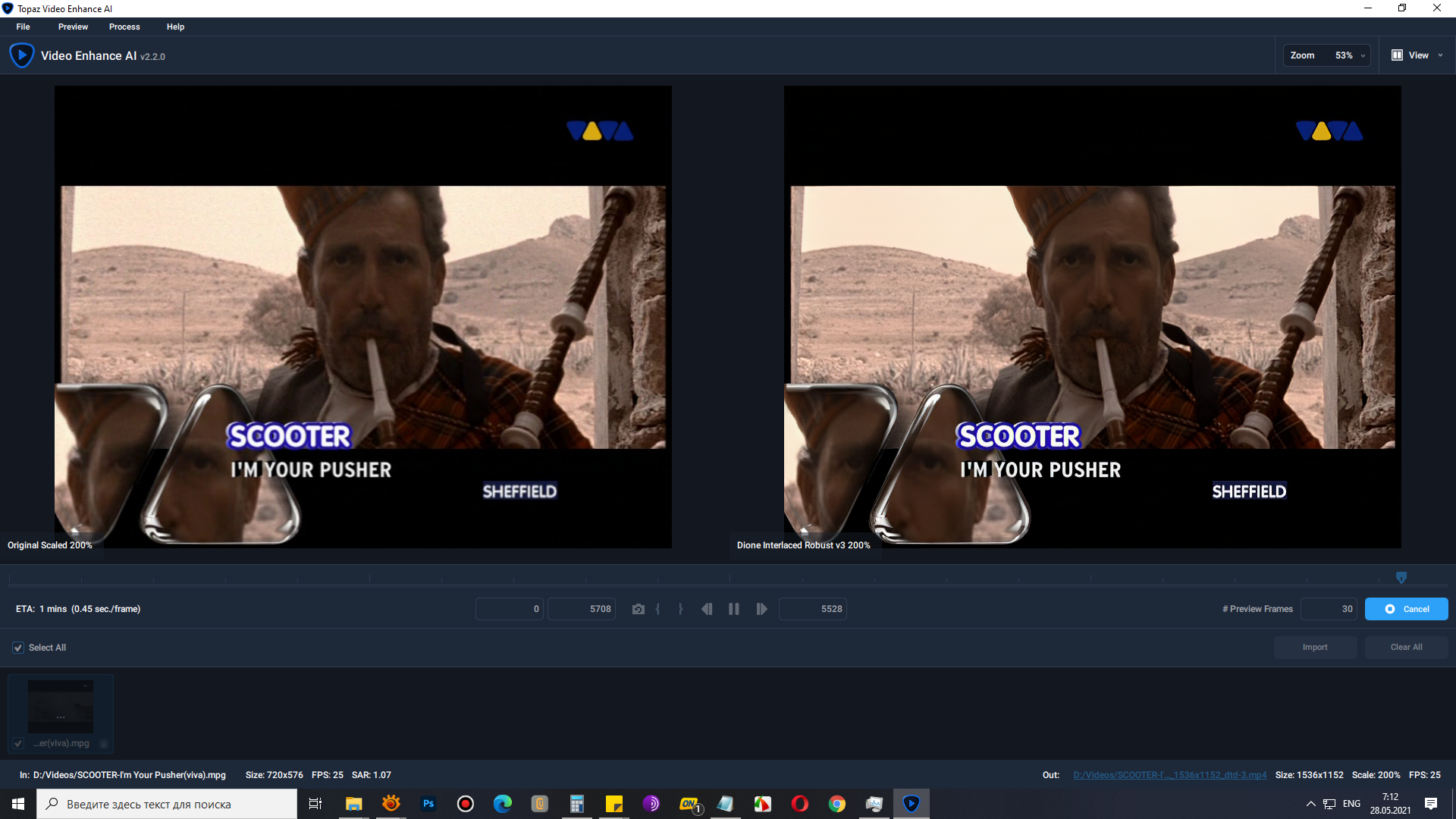This screenshot has width=1456, height=819.
Task: Click the Dione Interlaced Robust v3 200% label
Action: [803, 545]
